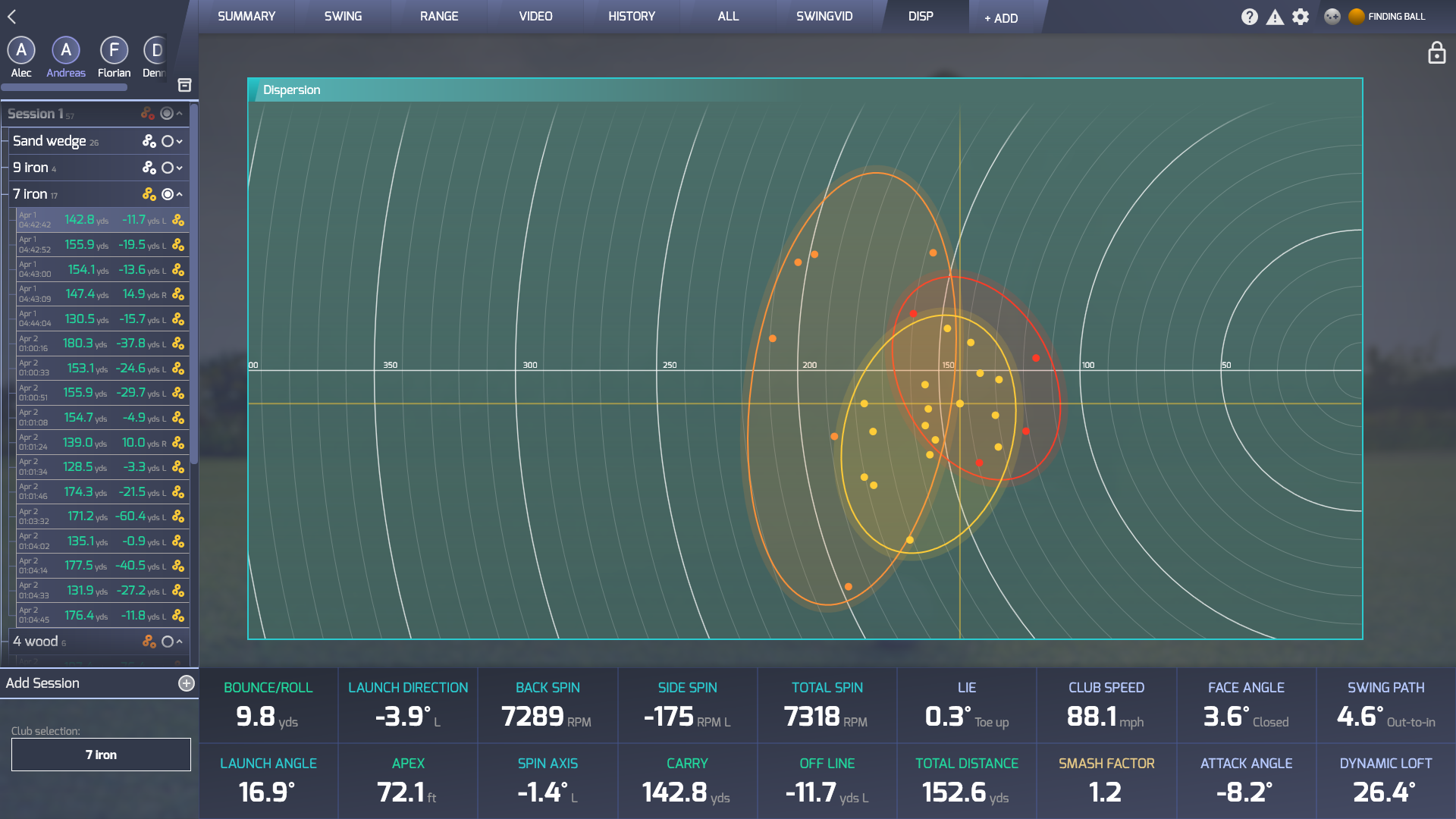This screenshot has width=1456, height=819.
Task: Select the 9 iron radio button
Action: tap(168, 168)
